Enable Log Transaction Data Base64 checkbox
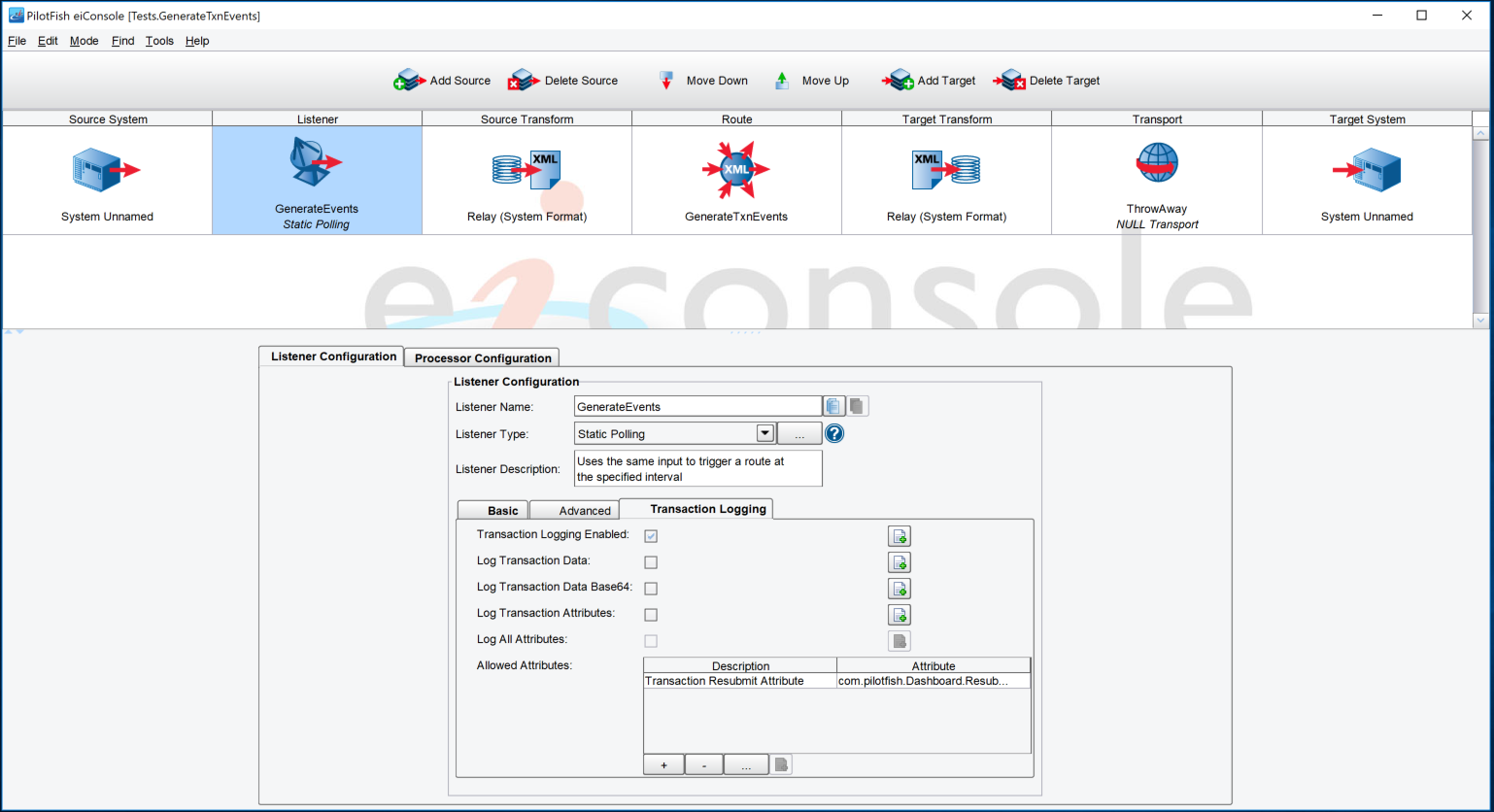Viewport: 1494px width, 812px height. tap(651, 589)
